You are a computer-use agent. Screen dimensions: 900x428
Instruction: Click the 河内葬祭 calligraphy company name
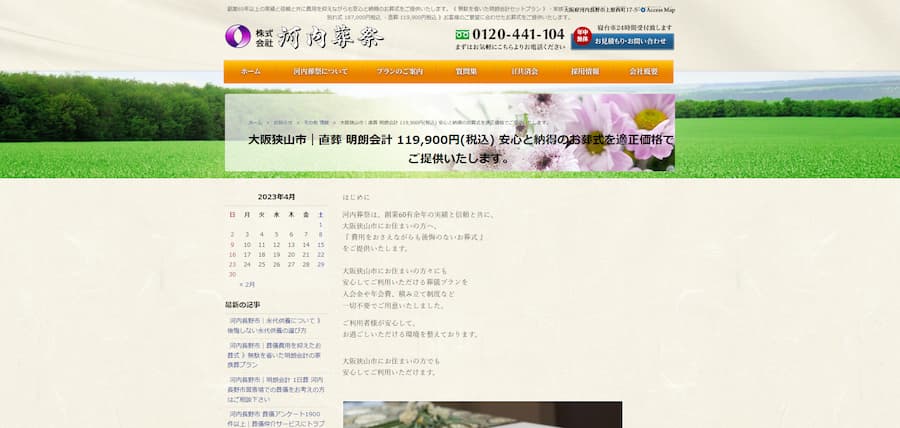pyautogui.click(x=331, y=37)
